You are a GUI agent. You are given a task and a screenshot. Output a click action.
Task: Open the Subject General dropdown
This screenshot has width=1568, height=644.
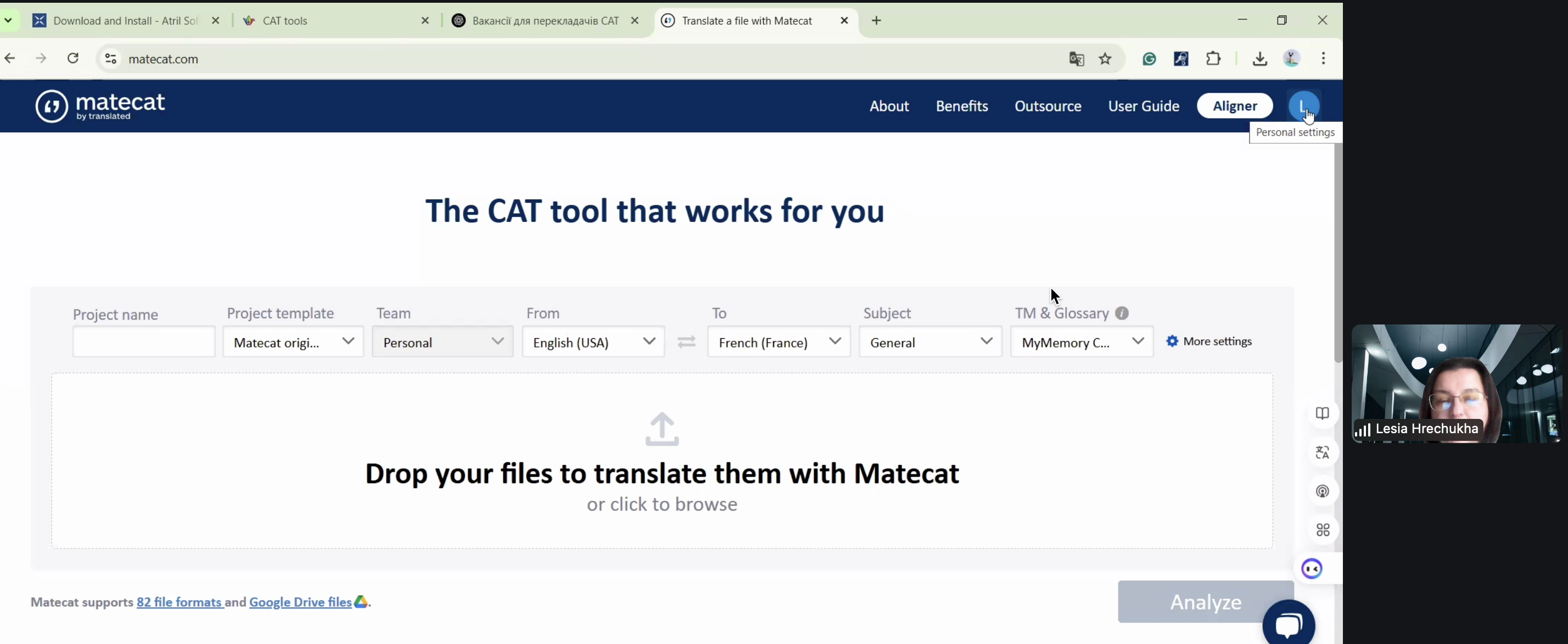(929, 342)
